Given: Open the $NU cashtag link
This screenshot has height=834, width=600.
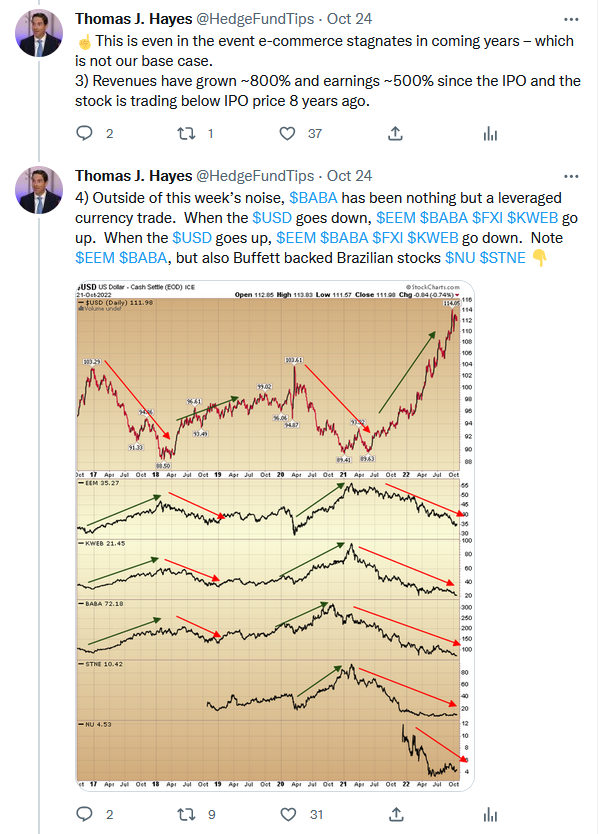Looking at the screenshot, I should [460, 258].
